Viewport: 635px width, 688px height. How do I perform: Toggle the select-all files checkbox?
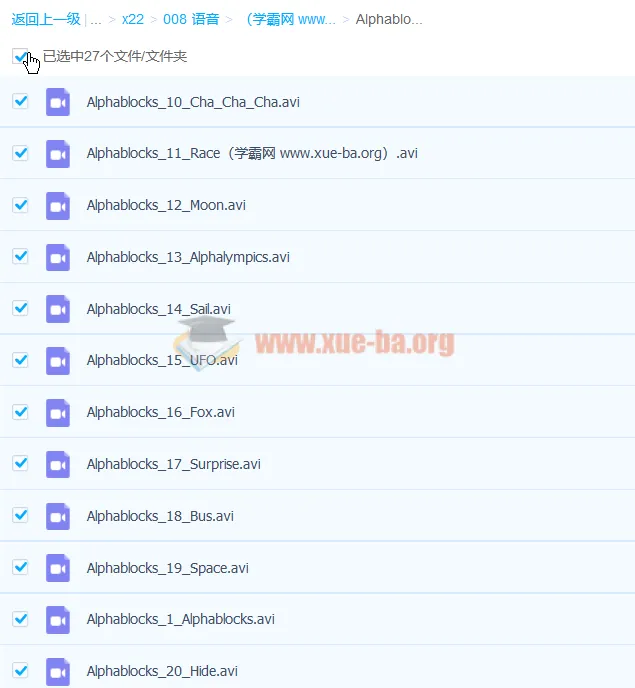click(20, 56)
